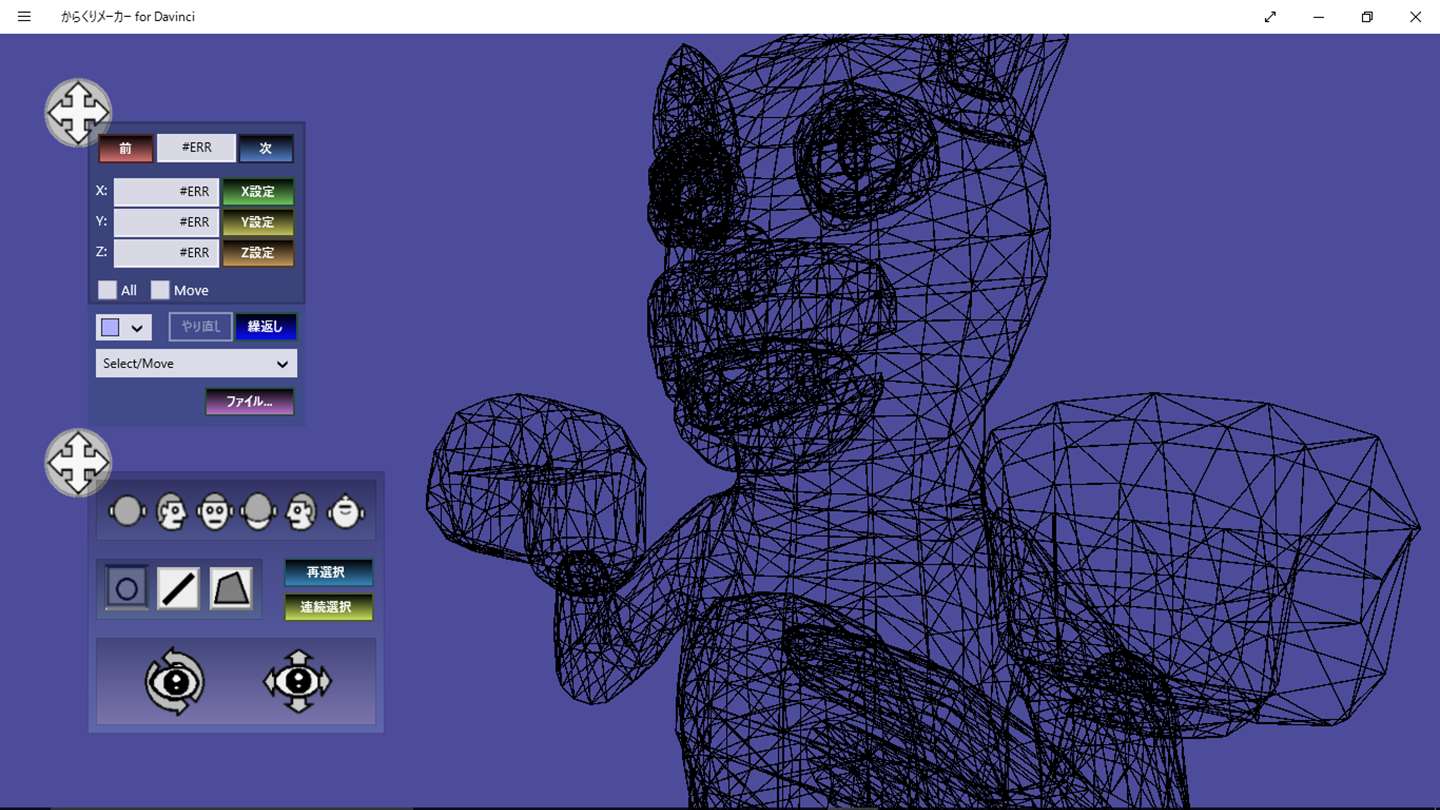Click the move handle above the coordinate panel

tap(78, 113)
